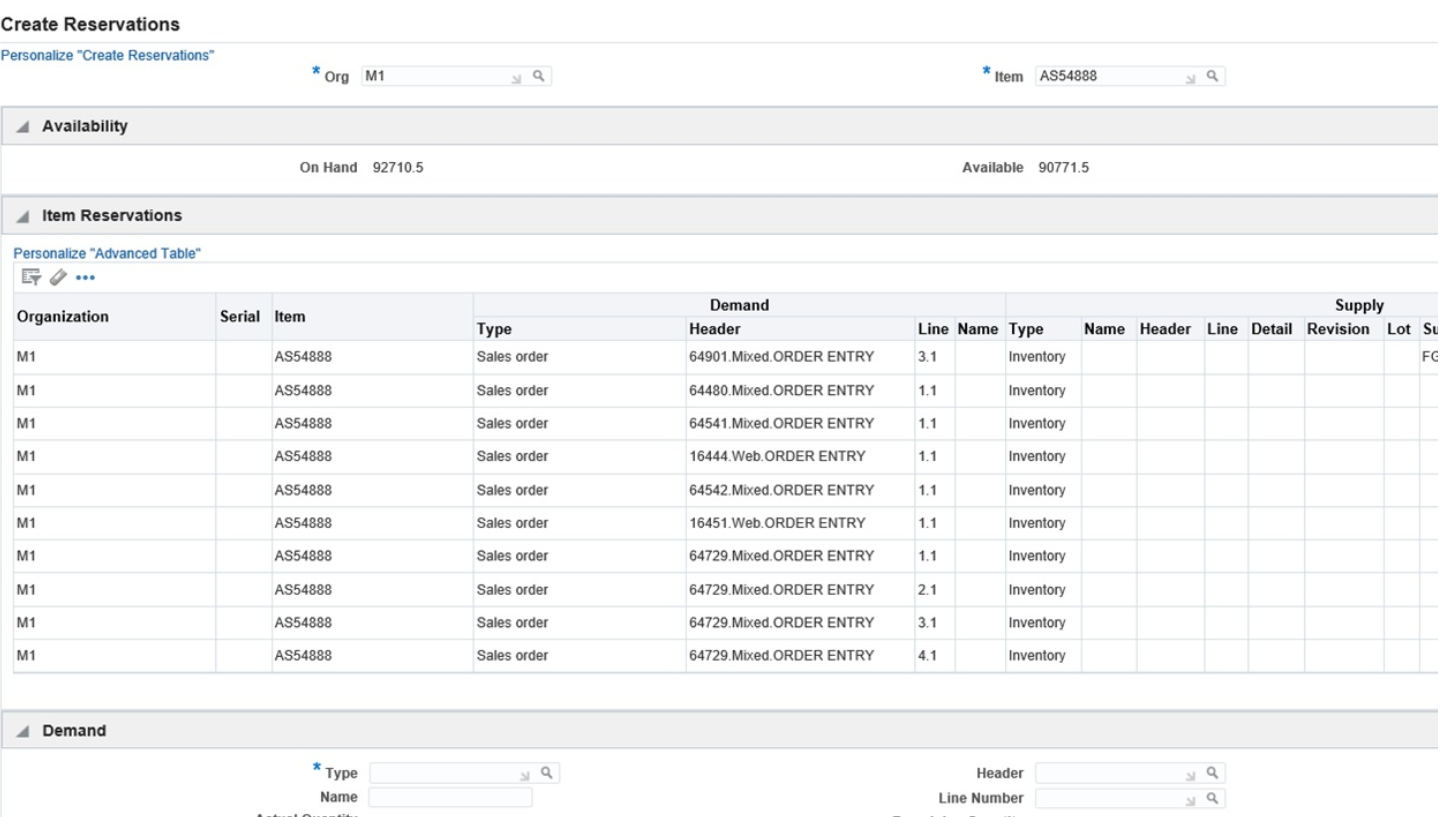Click the search magnifier beside Header field
Screen dimensions: 1446x817
(x=1211, y=773)
